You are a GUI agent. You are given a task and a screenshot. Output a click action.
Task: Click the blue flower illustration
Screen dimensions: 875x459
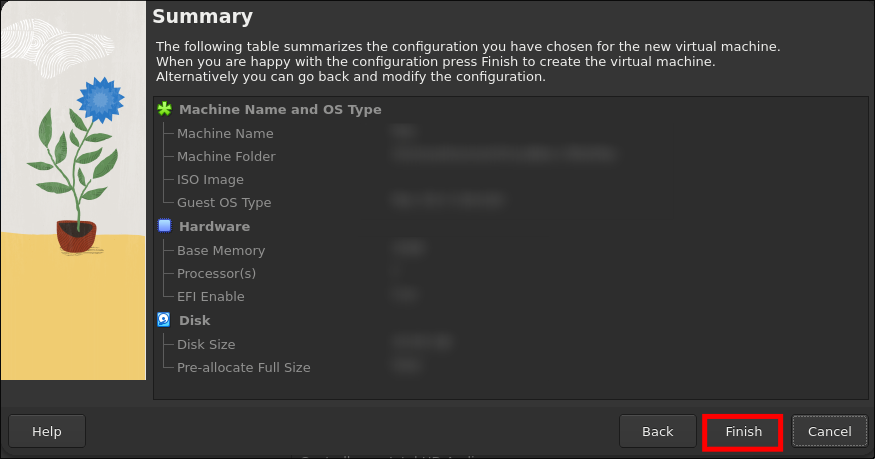[x=99, y=100]
